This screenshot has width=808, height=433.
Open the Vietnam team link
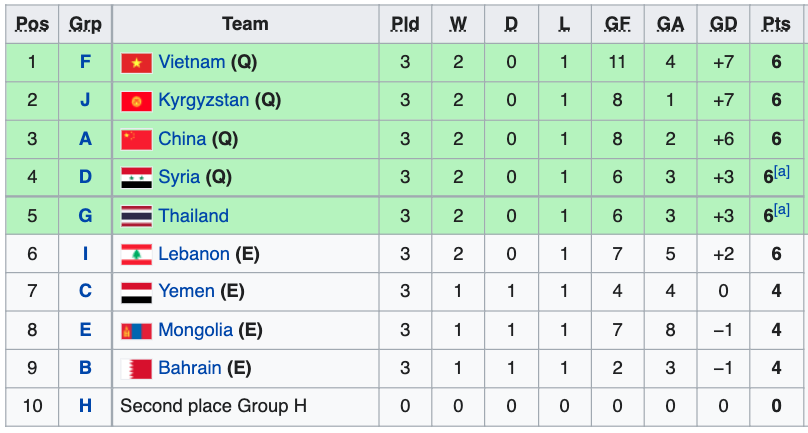192,62
